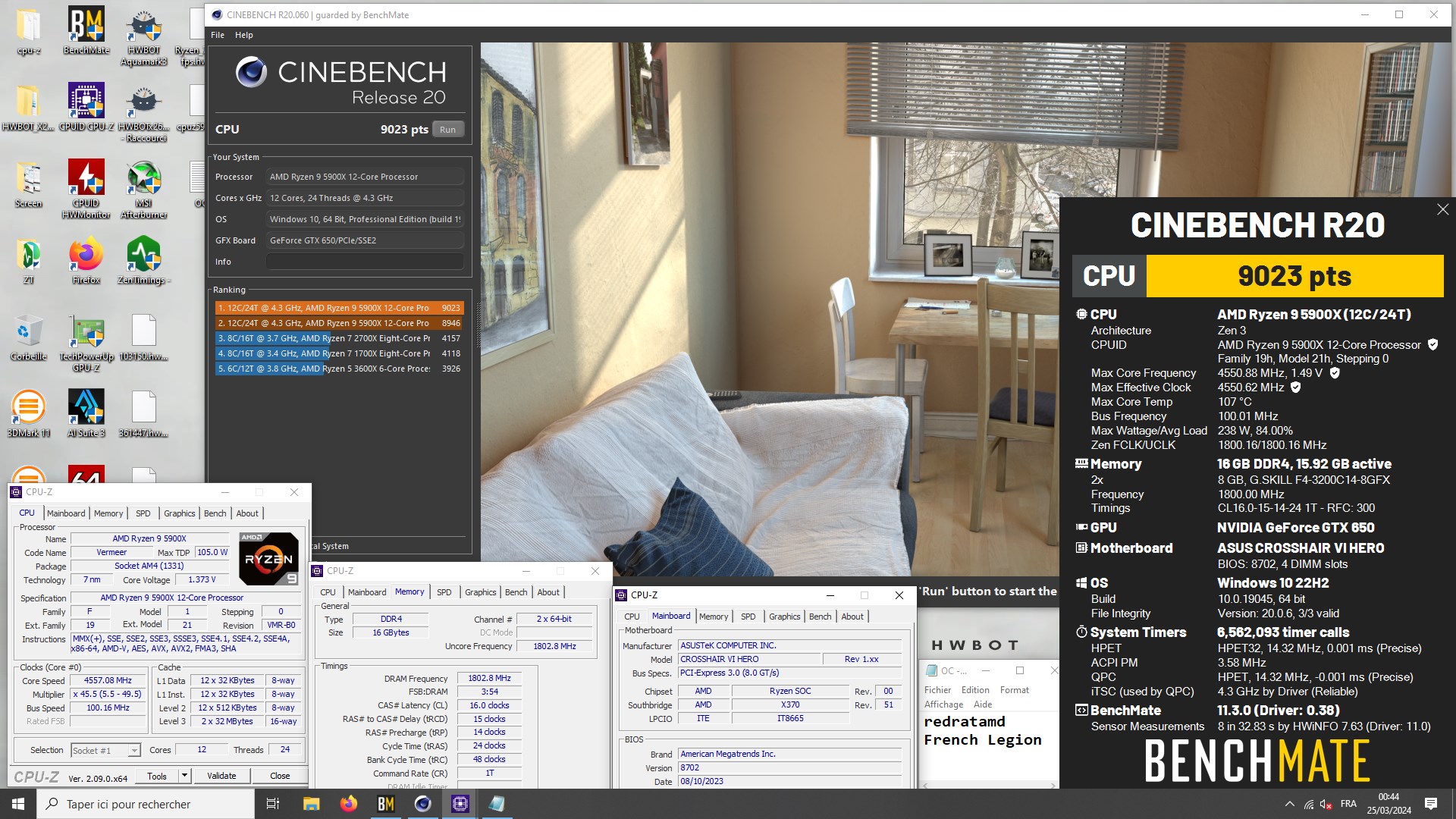Expand the Socket #1 selection dropdown
Screen dimensions: 1456x819
coord(134,751)
